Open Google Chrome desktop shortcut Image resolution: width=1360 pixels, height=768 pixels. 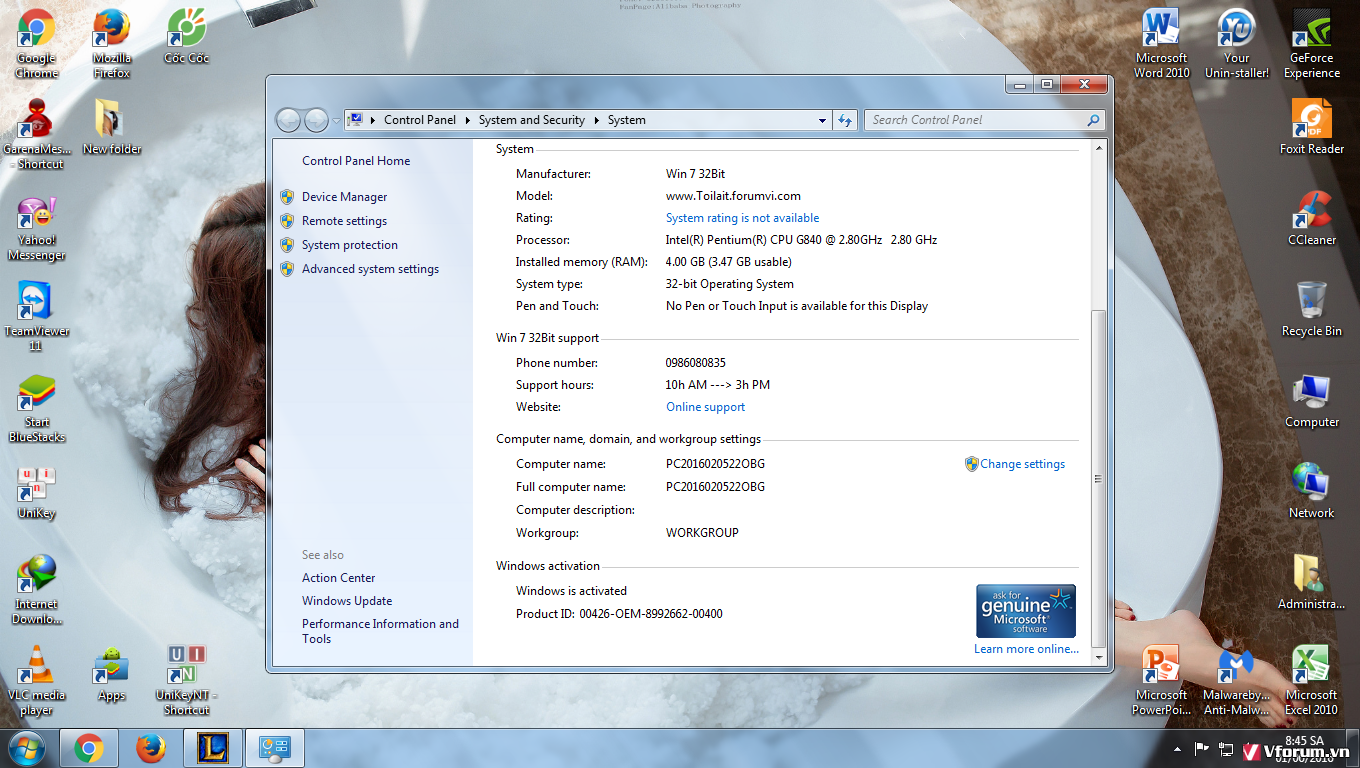click(x=37, y=44)
